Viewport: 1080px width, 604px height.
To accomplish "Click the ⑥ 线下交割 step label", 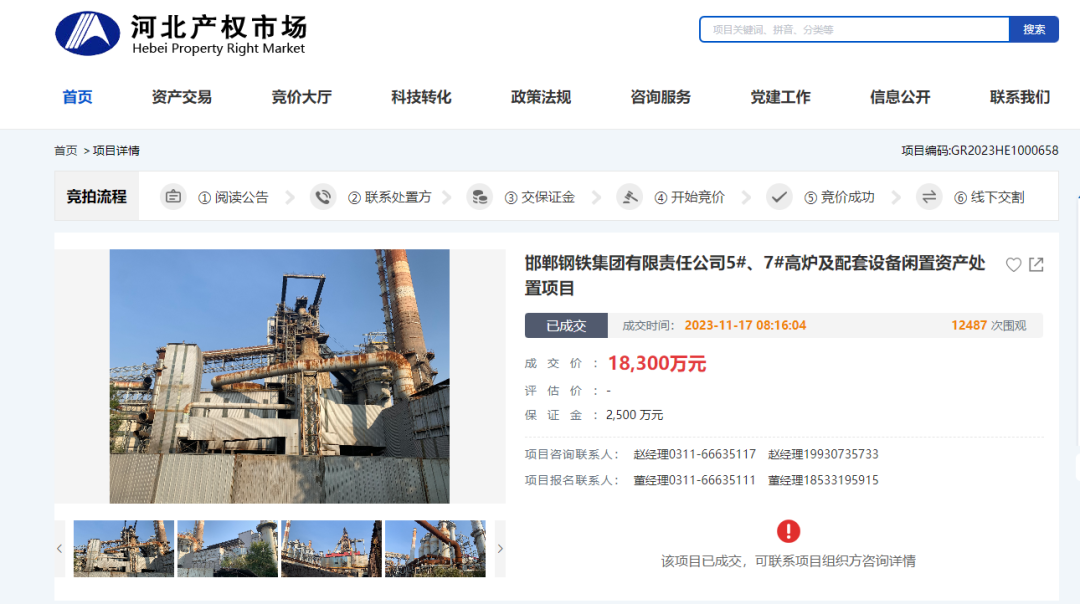I will point(989,198).
